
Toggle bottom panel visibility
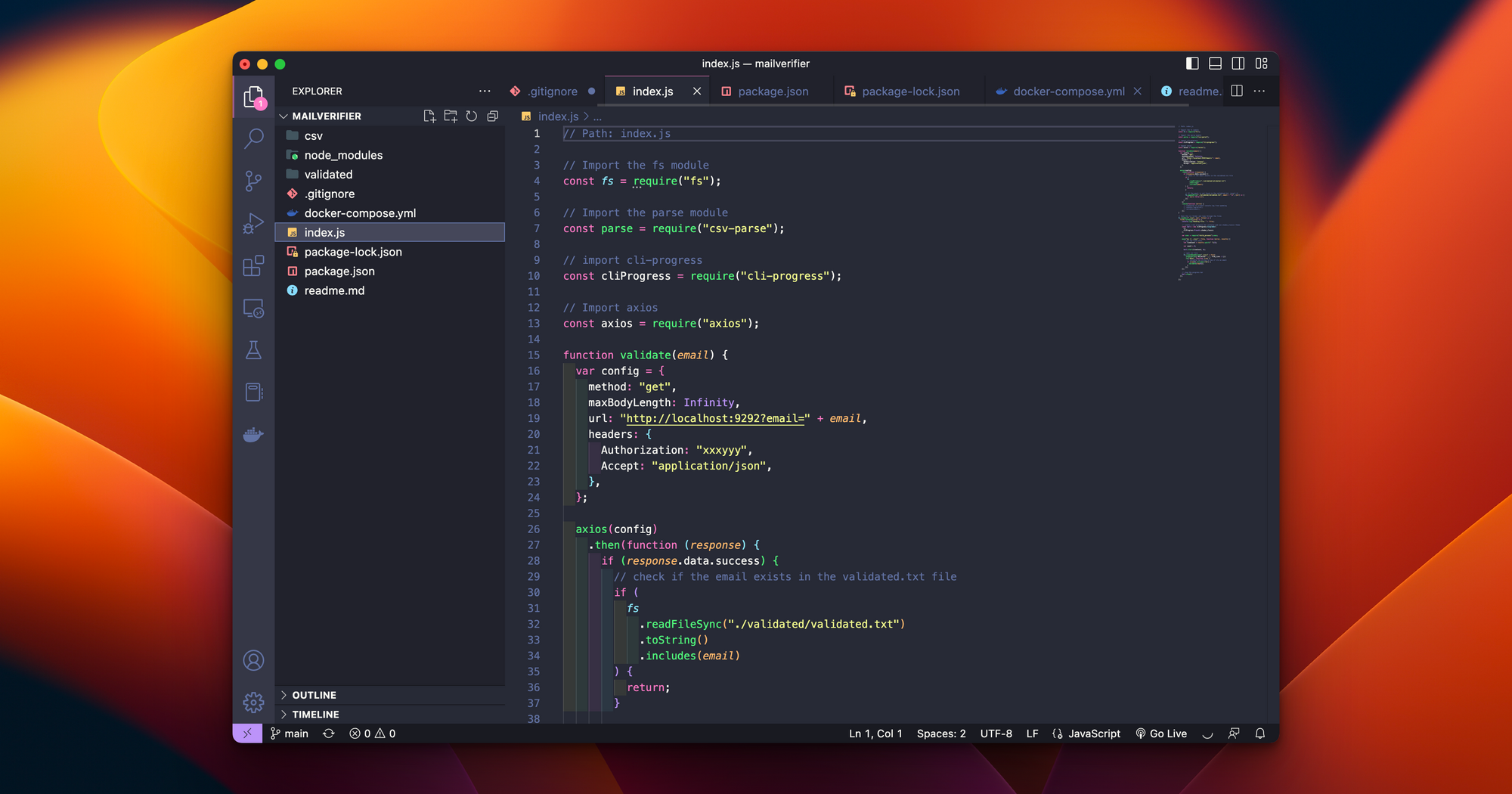click(1215, 64)
